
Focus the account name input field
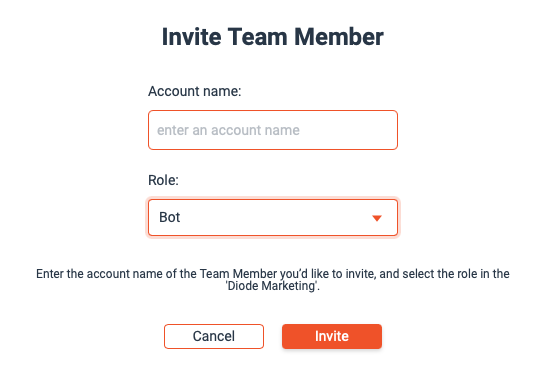pos(273,130)
